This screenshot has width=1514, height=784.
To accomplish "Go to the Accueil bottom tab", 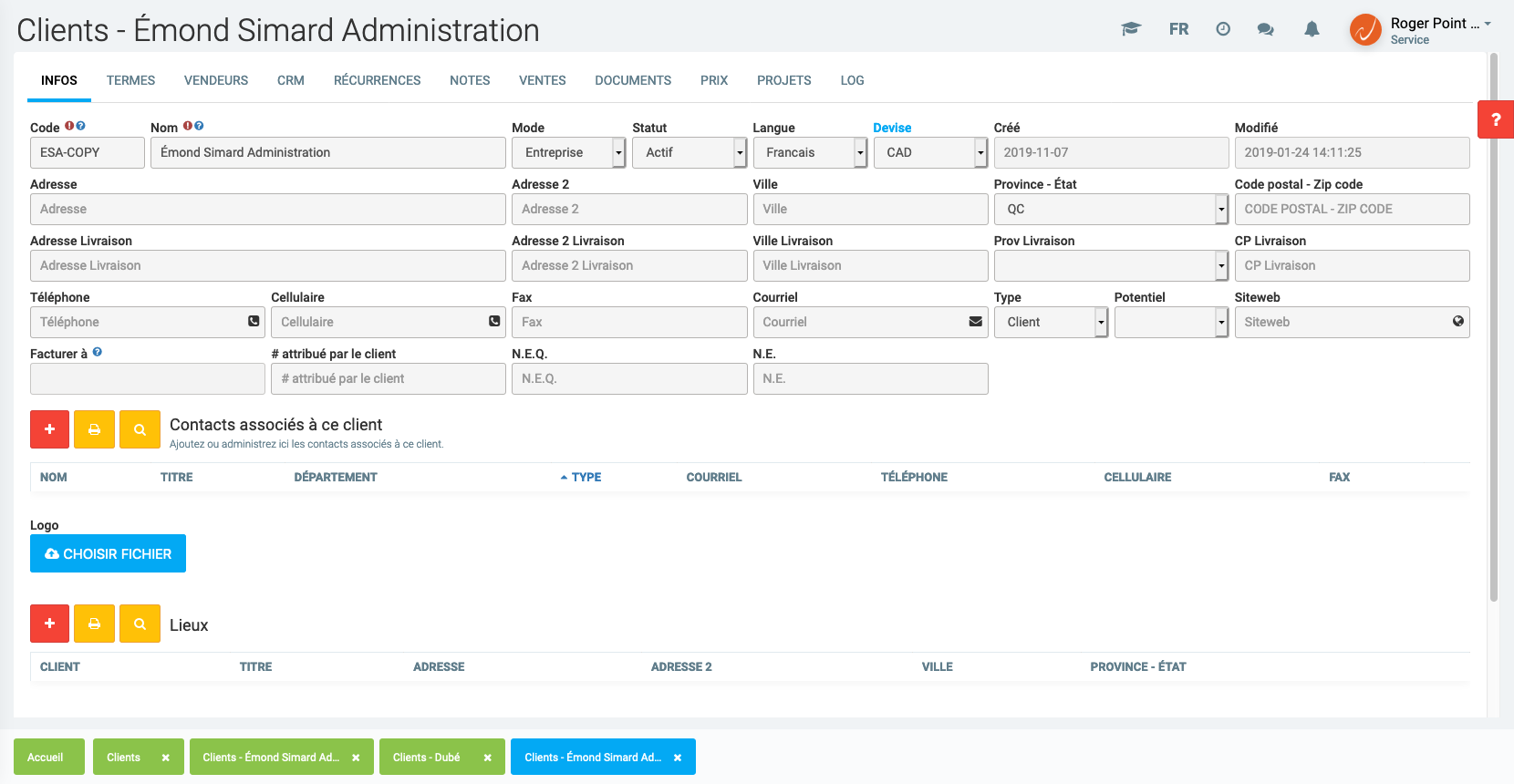I will point(46,758).
